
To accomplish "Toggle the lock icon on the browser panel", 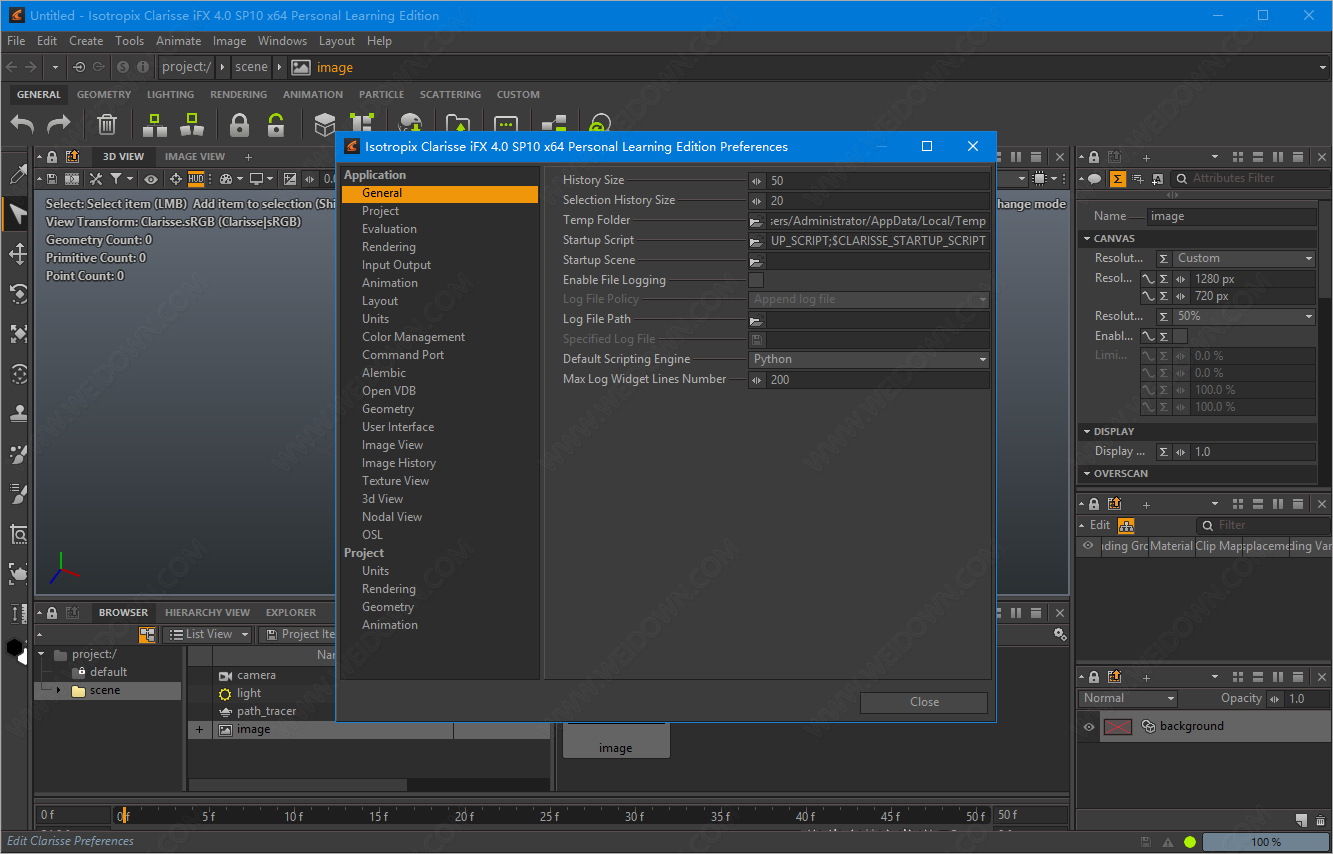I will click(53, 613).
